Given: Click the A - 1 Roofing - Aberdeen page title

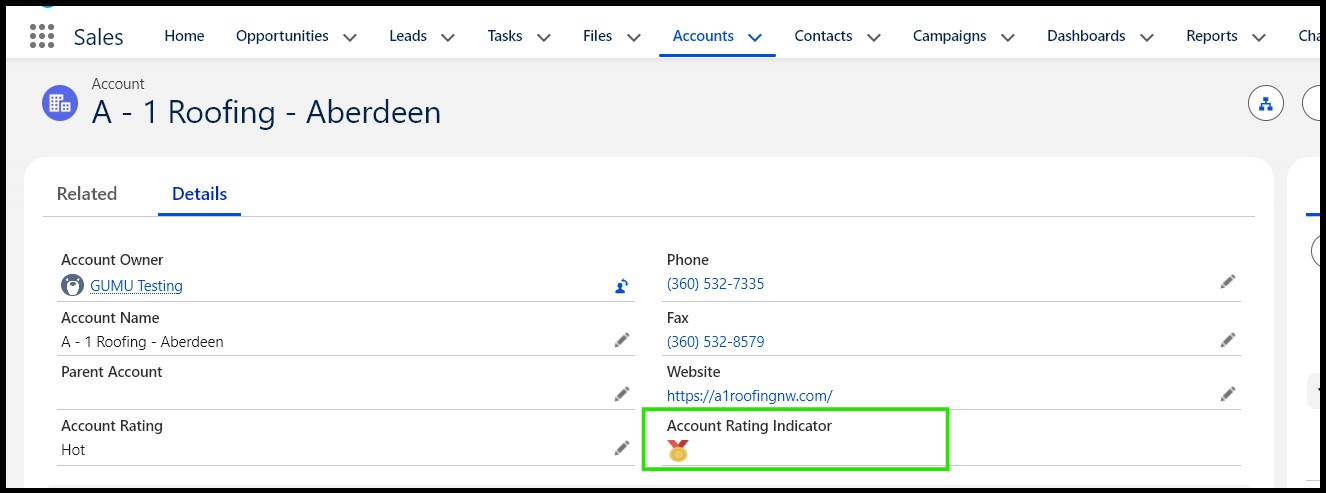Looking at the screenshot, I should pyautogui.click(x=266, y=112).
